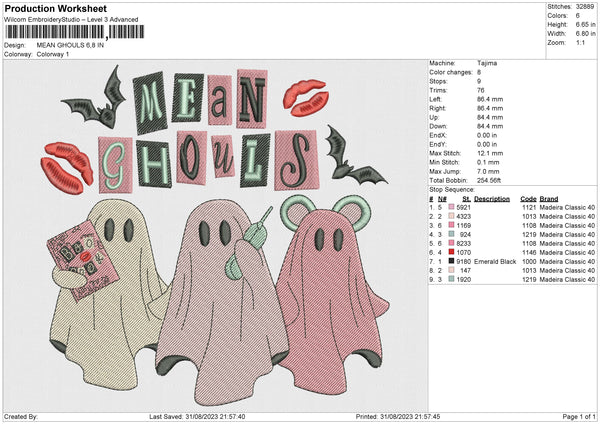Click stitch count 5921 in the stop sequence
The width and height of the screenshot is (600, 424).
coord(464,207)
